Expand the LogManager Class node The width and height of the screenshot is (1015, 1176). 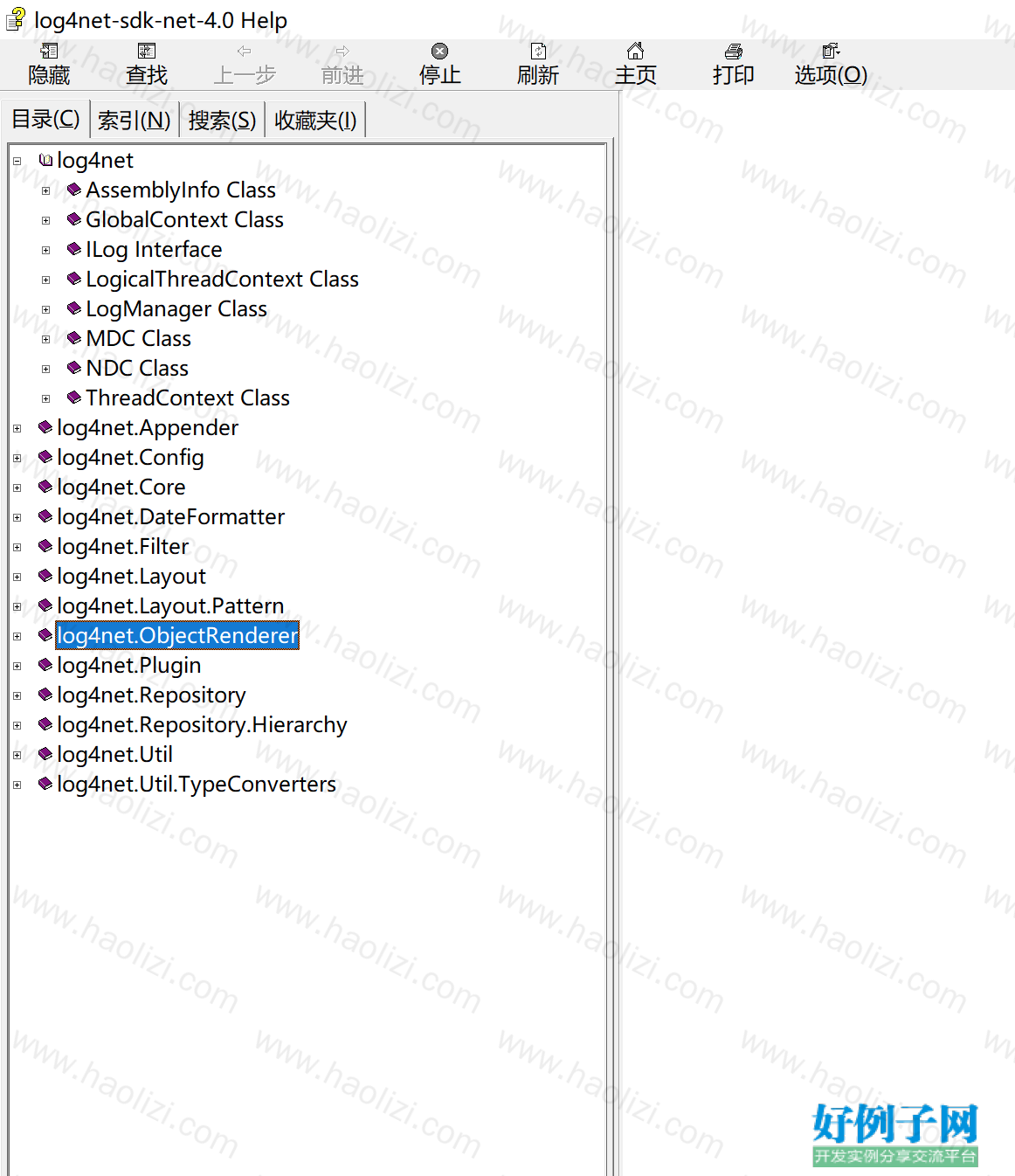tap(45, 309)
